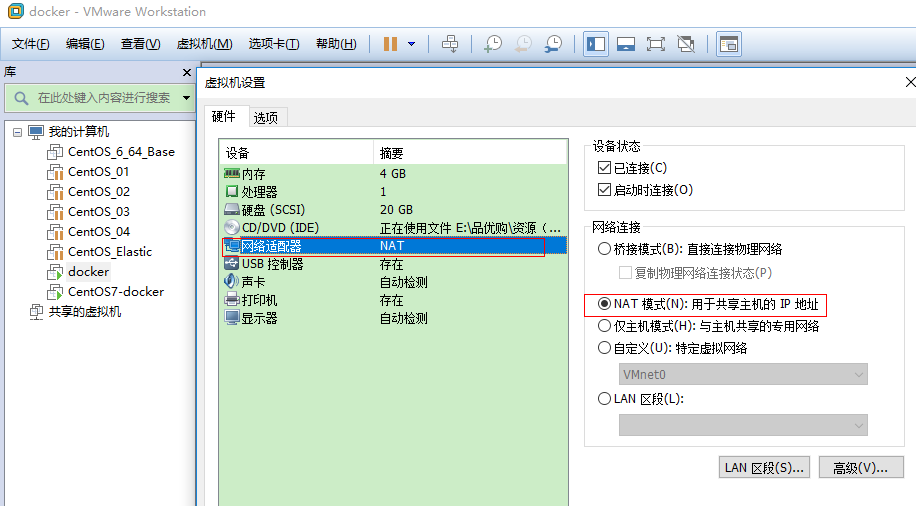The width and height of the screenshot is (916, 506).
Task: Close the 虚拟机设置 dialog
Action: pos(910,82)
